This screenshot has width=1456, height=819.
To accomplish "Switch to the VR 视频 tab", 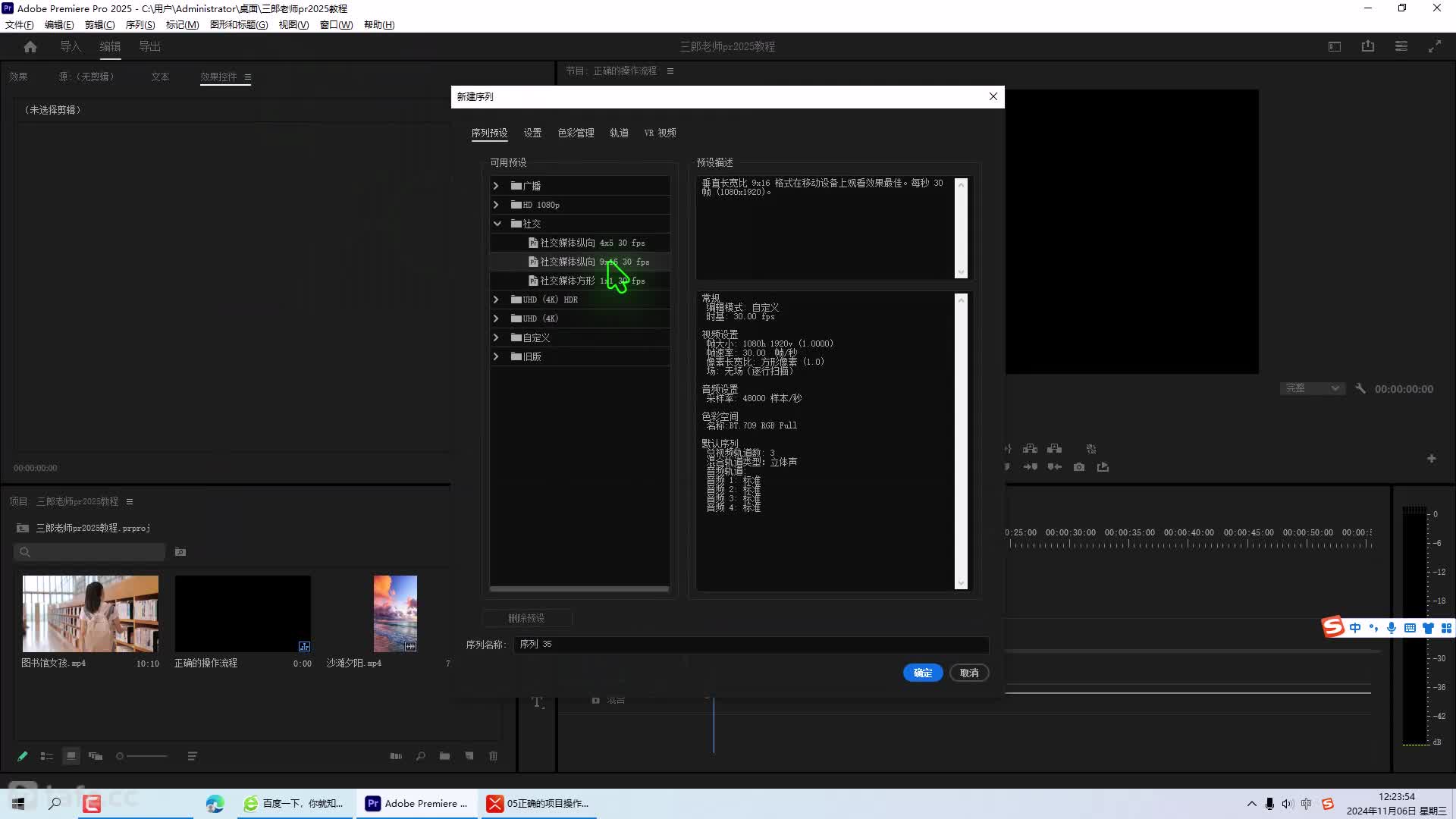I will coord(661,133).
